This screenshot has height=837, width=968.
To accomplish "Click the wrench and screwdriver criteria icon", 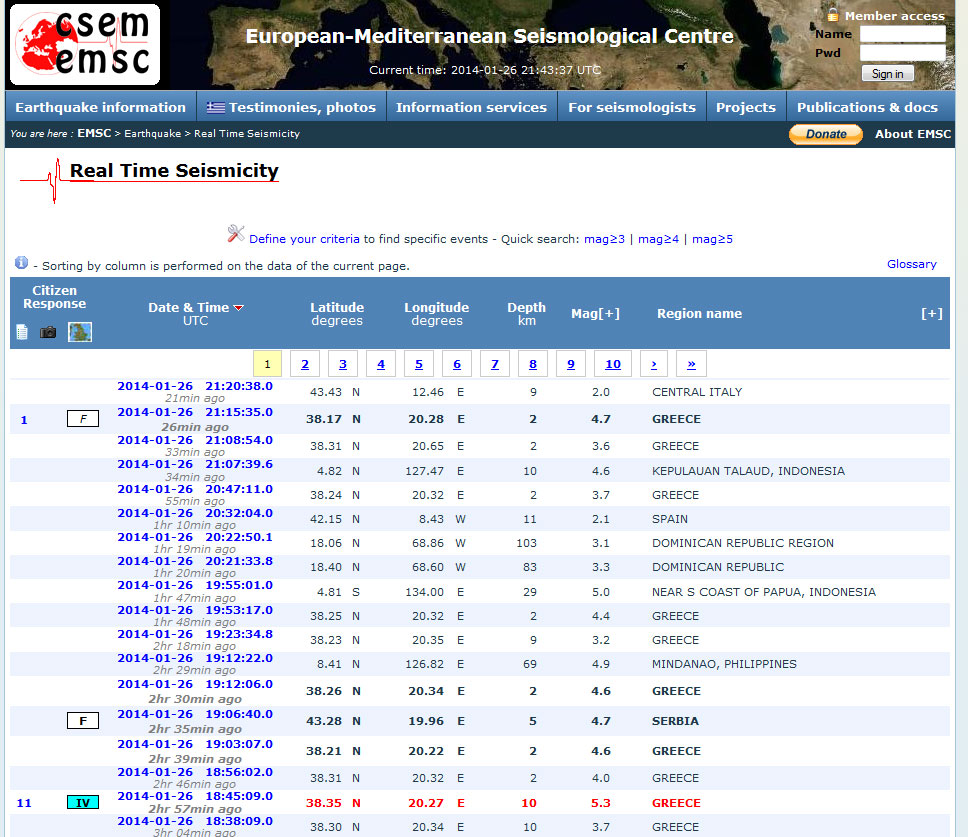I will [236, 234].
